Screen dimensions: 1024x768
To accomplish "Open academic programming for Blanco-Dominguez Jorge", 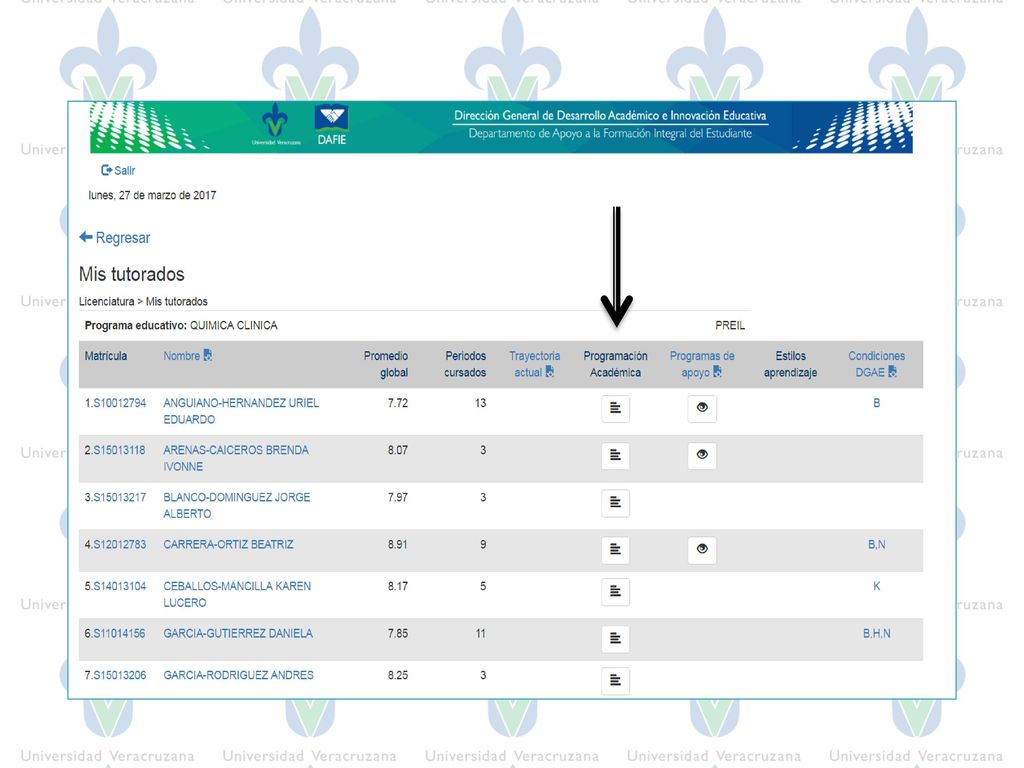I will point(615,502).
